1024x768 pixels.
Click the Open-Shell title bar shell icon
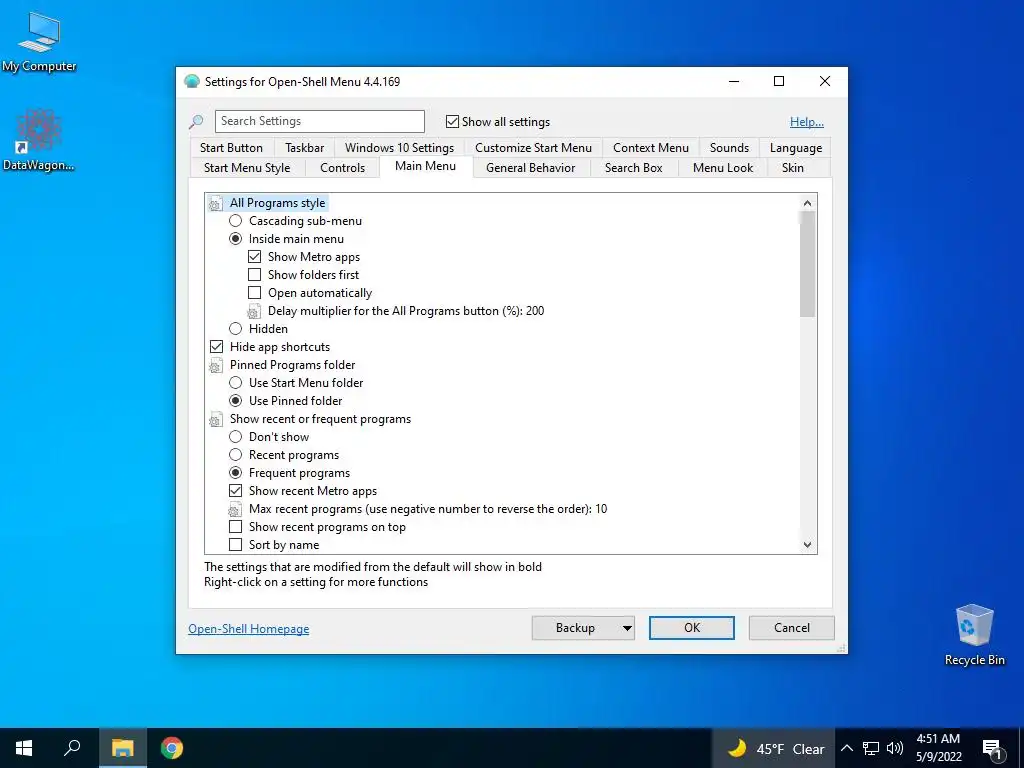coord(191,82)
